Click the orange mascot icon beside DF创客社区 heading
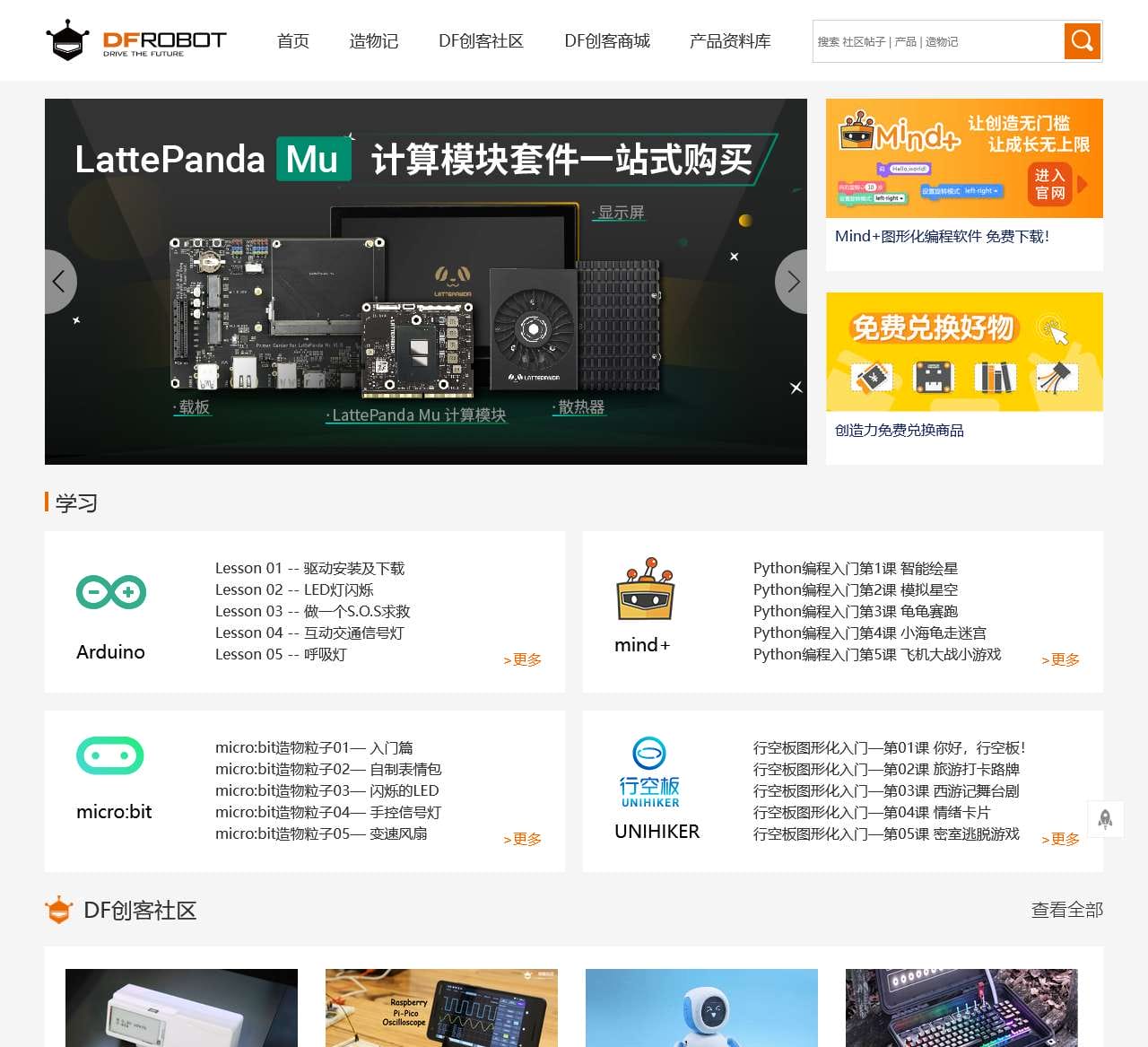Viewport: 1148px width, 1047px height. click(x=58, y=910)
